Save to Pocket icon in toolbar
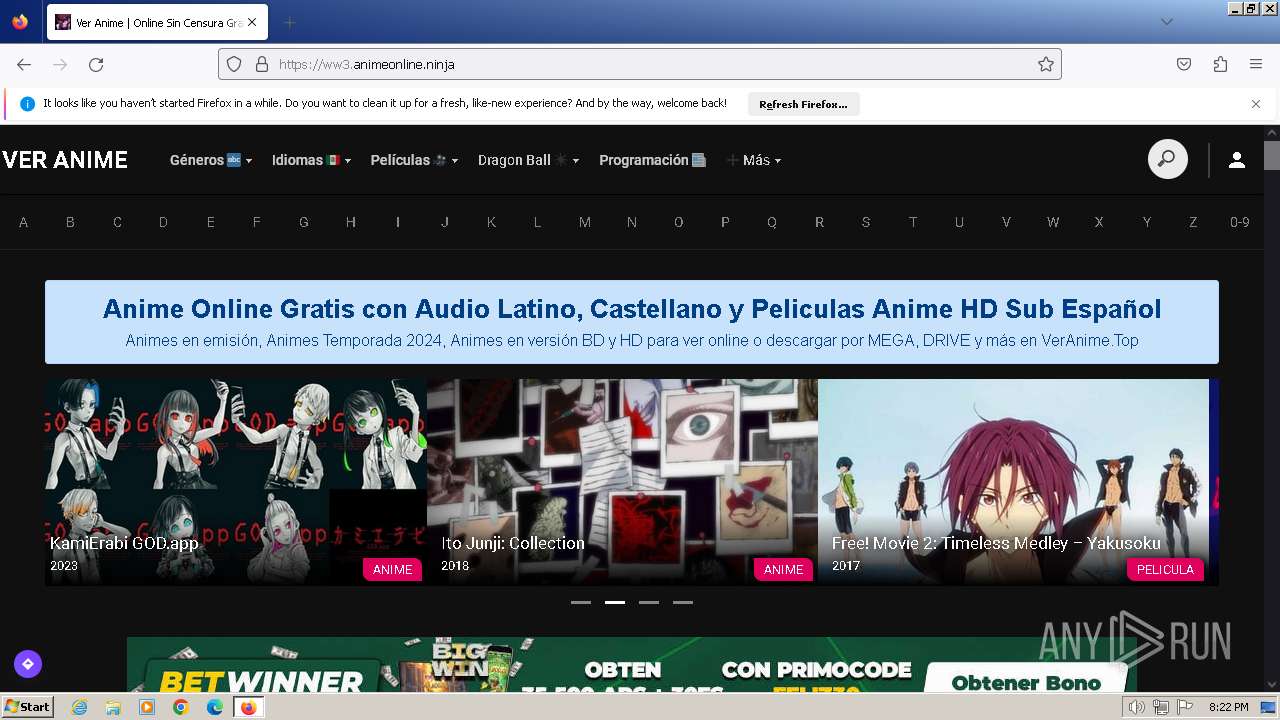This screenshot has width=1280, height=720. [1184, 64]
